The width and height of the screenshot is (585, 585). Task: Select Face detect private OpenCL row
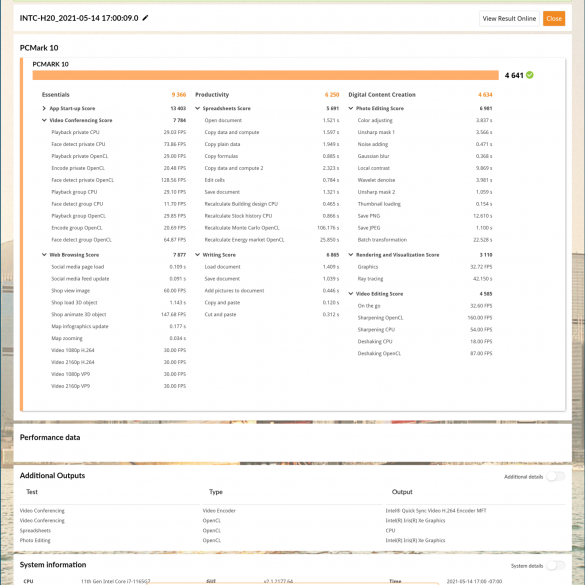(118, 180)
